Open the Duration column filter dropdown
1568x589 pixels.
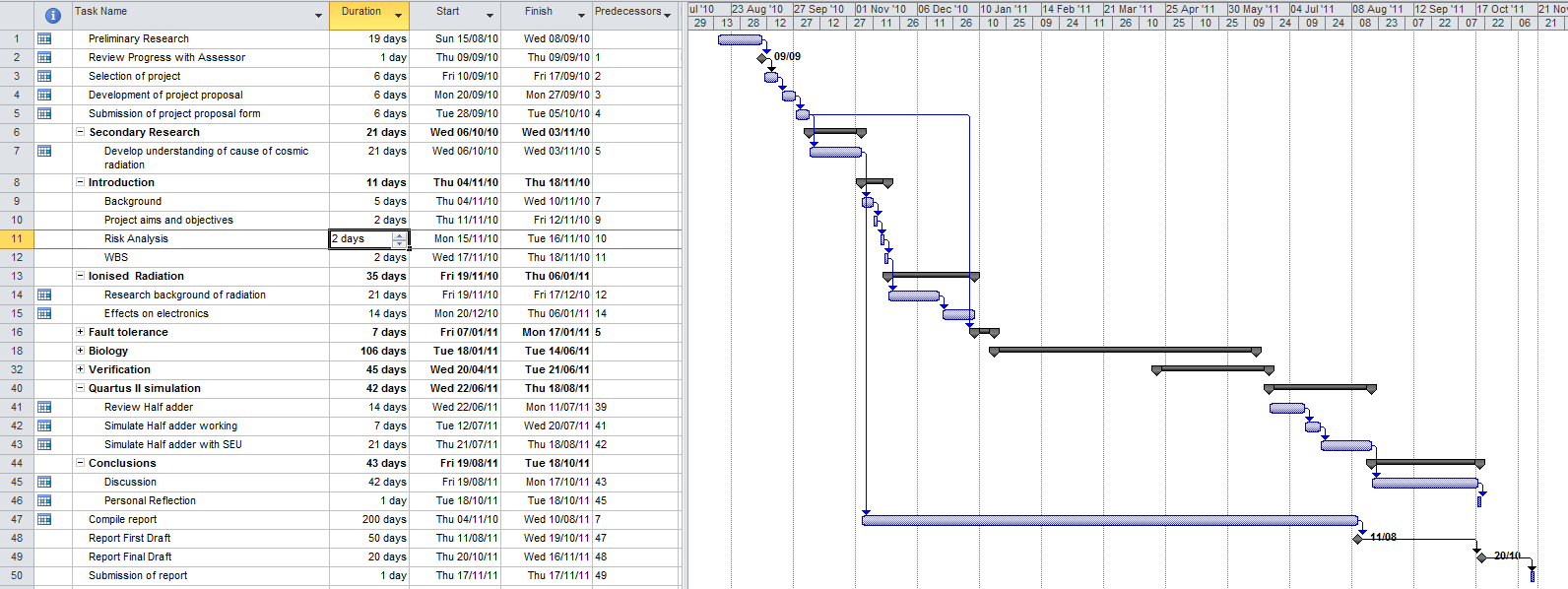[398, 16]
